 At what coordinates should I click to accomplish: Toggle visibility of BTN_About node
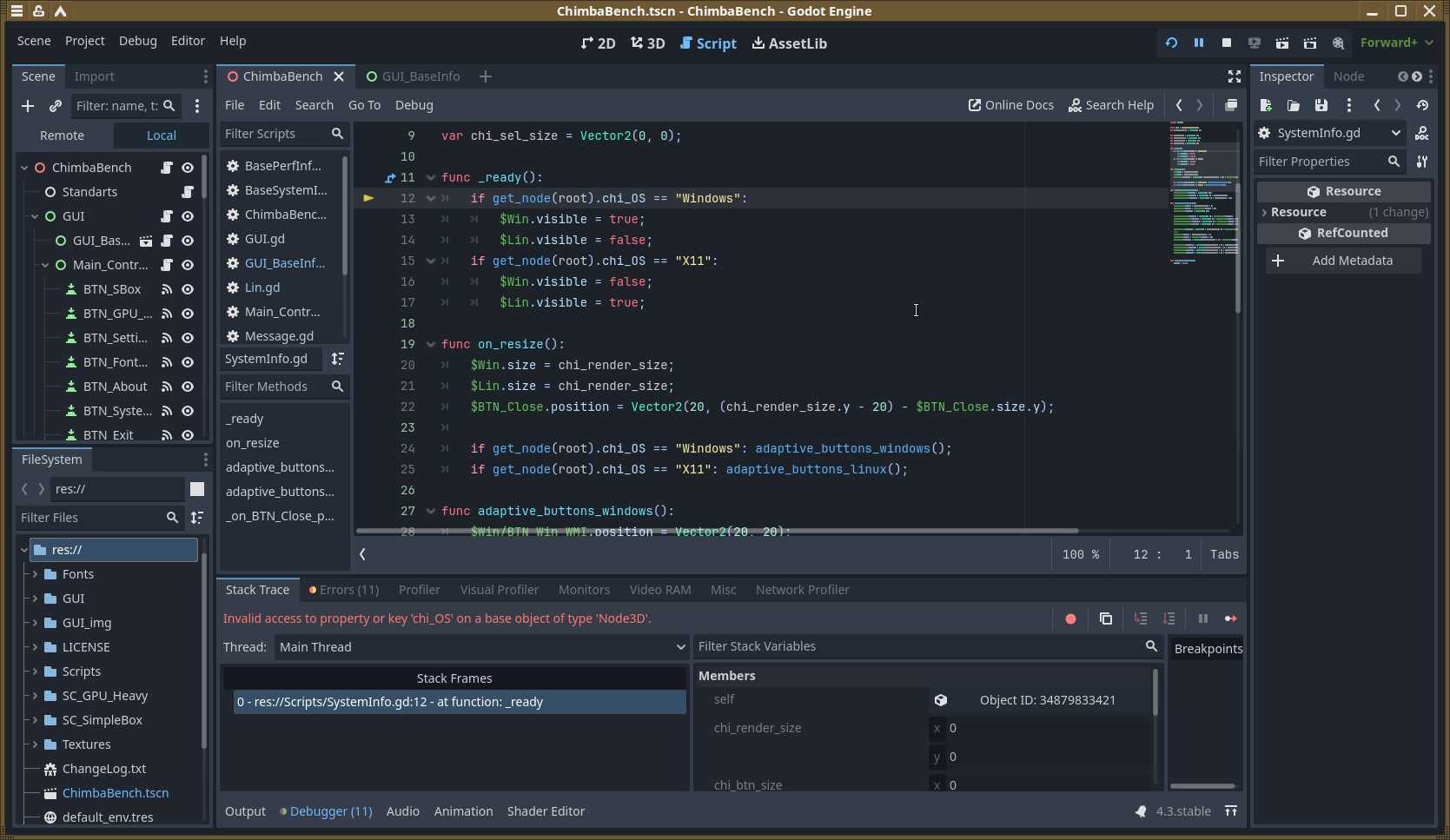188,387
